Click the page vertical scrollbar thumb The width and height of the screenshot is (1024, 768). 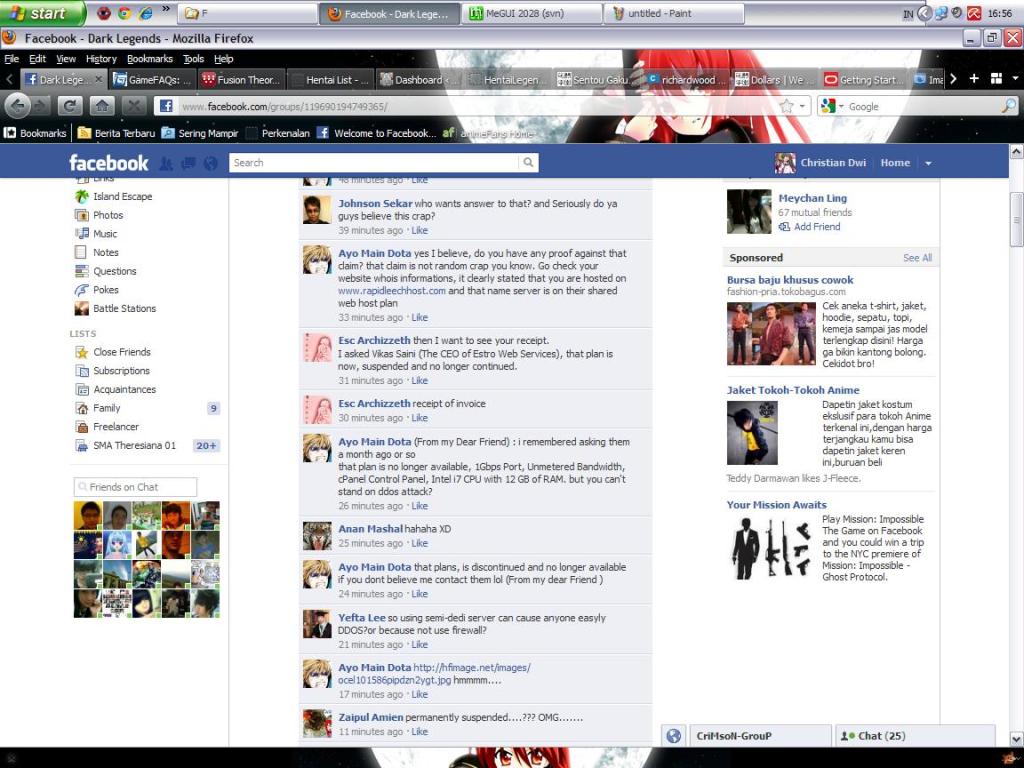(x=1016, y=219)
